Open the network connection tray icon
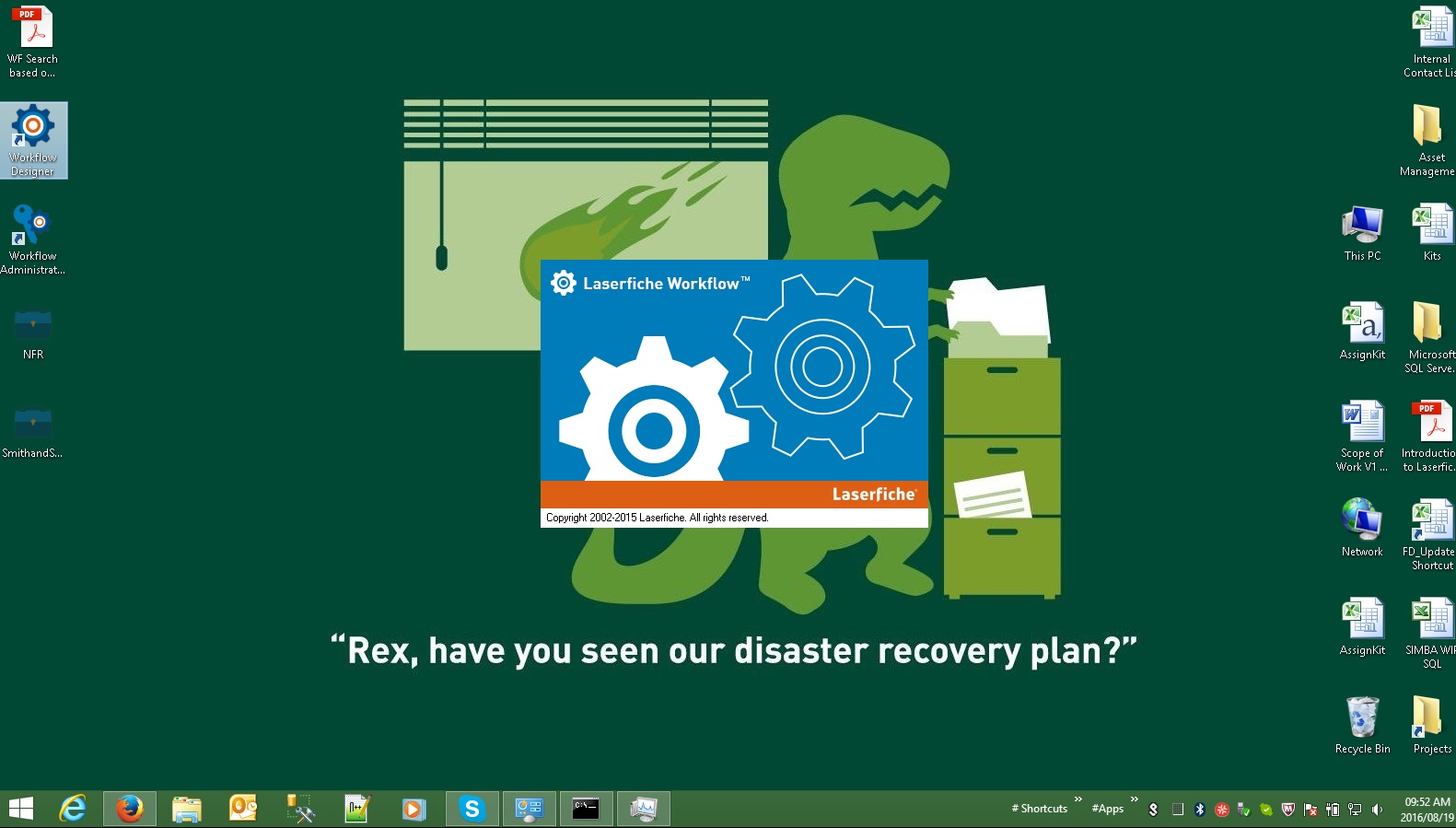 click(1355, 810)
